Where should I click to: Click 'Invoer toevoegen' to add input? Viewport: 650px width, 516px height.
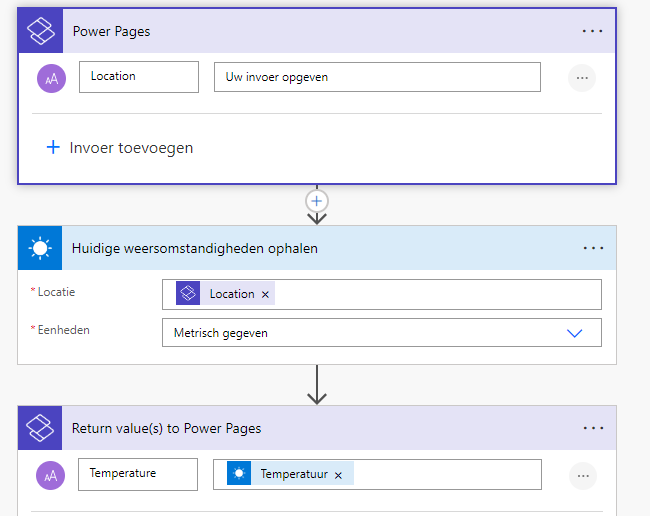tap(120, 148)
